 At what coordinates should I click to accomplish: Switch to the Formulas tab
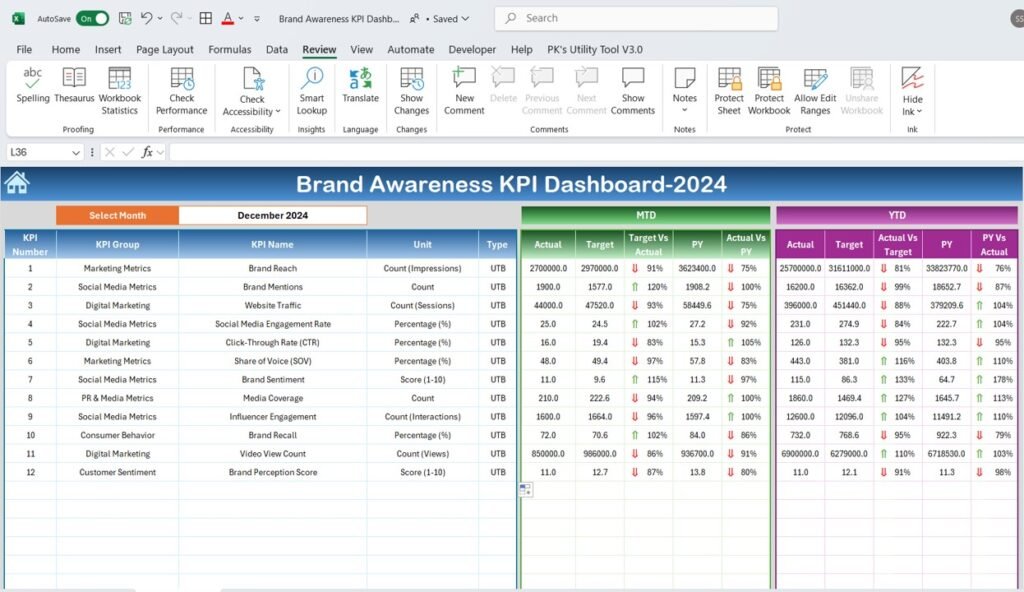[230, 49]
